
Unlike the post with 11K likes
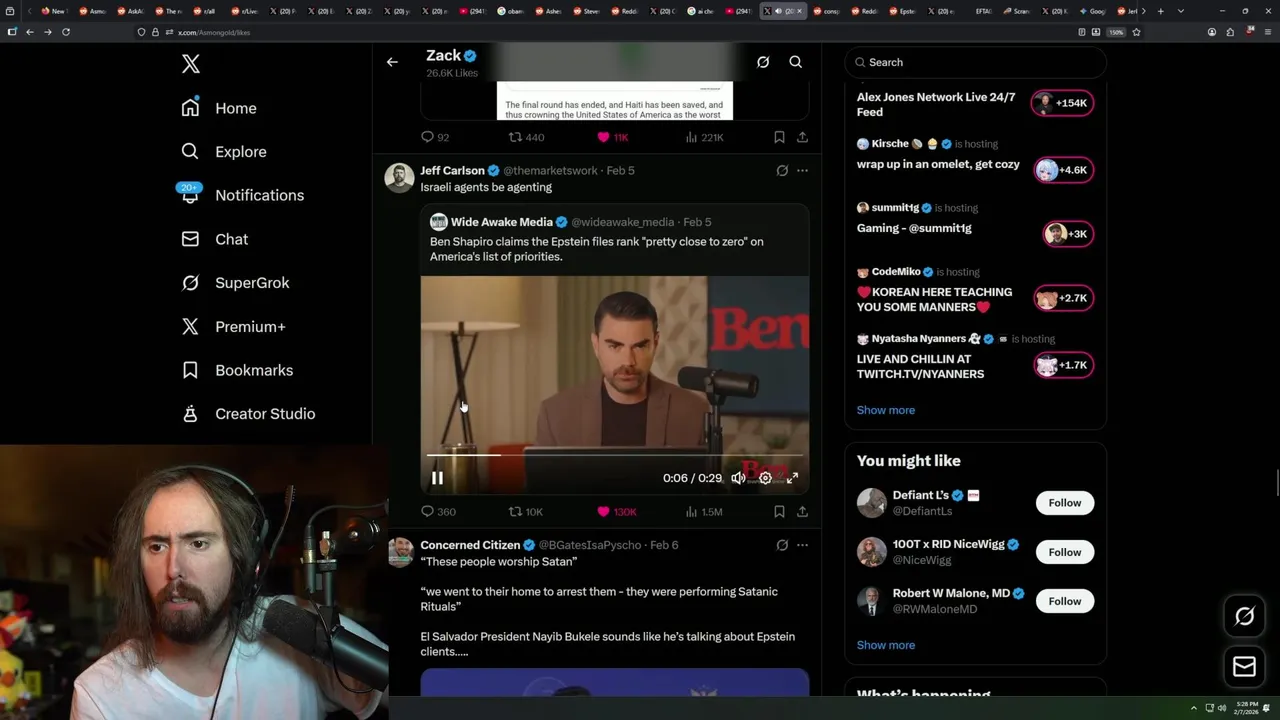tap(612, 137)
